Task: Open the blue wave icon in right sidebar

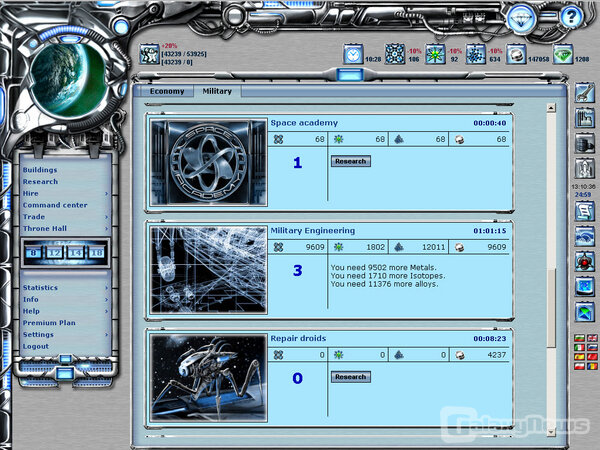Action: point(585,236)
